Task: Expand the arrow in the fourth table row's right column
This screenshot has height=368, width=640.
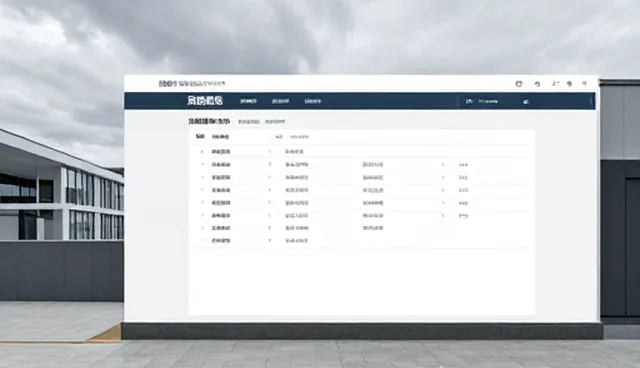Action: [x=443, y=190]
